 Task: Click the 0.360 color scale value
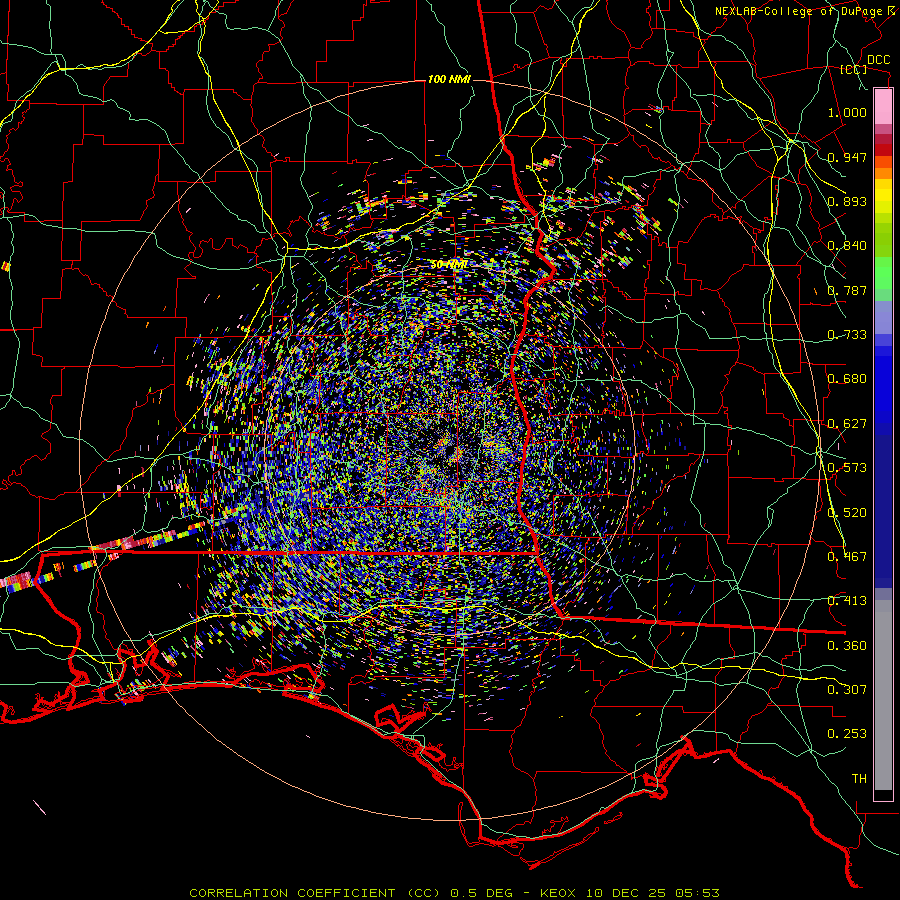pos(847,646)
